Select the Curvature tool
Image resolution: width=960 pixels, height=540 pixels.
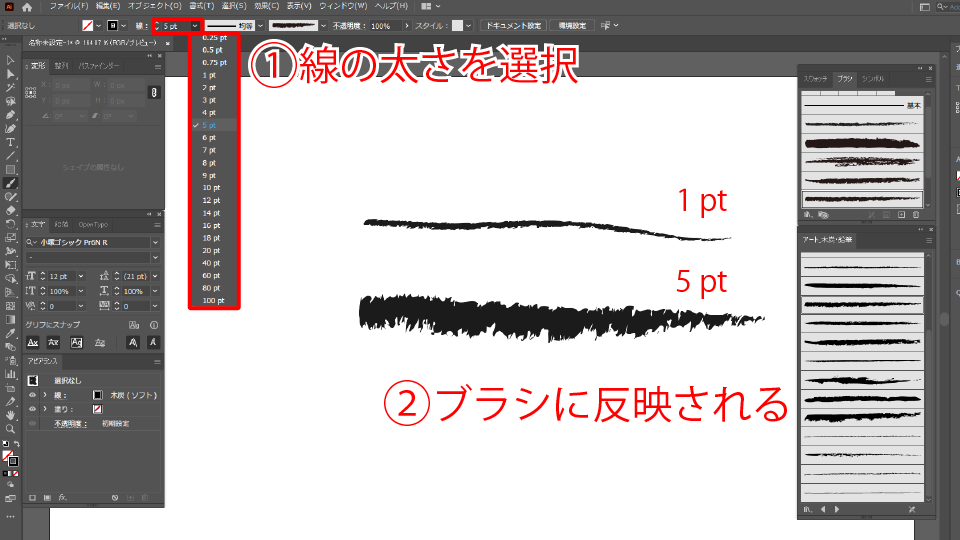(x=10, y=129)
